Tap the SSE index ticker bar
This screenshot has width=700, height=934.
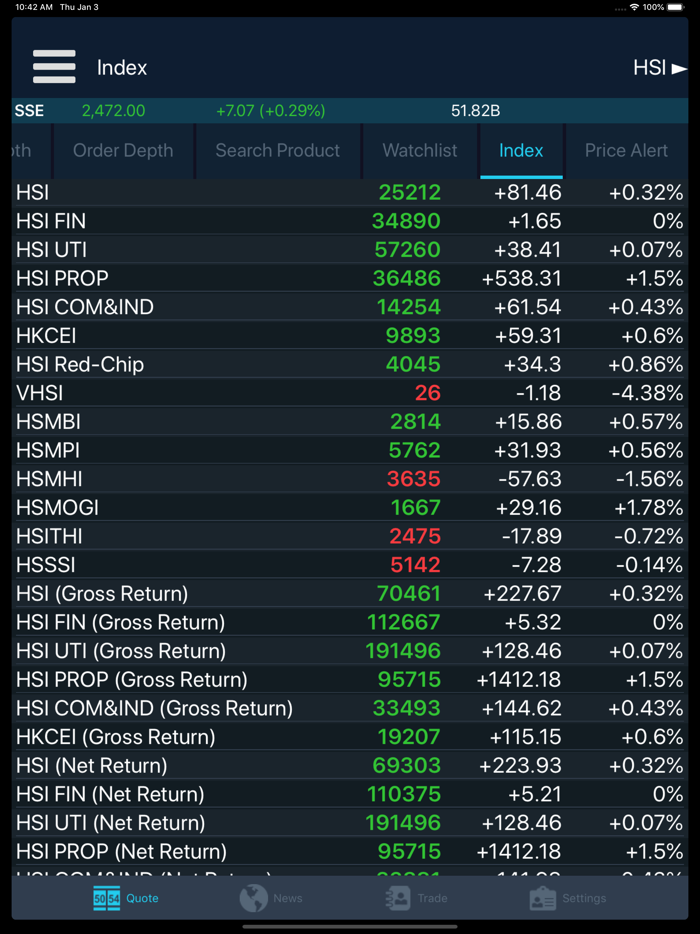coord(350,111)
